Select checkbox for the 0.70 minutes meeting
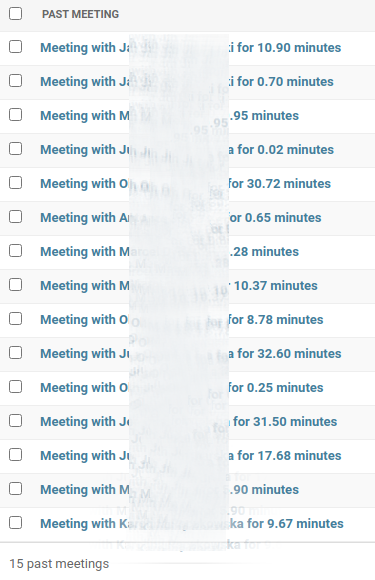Image resolution: width=375 pixels, height=580 pixels. click(x=16, y=81)
